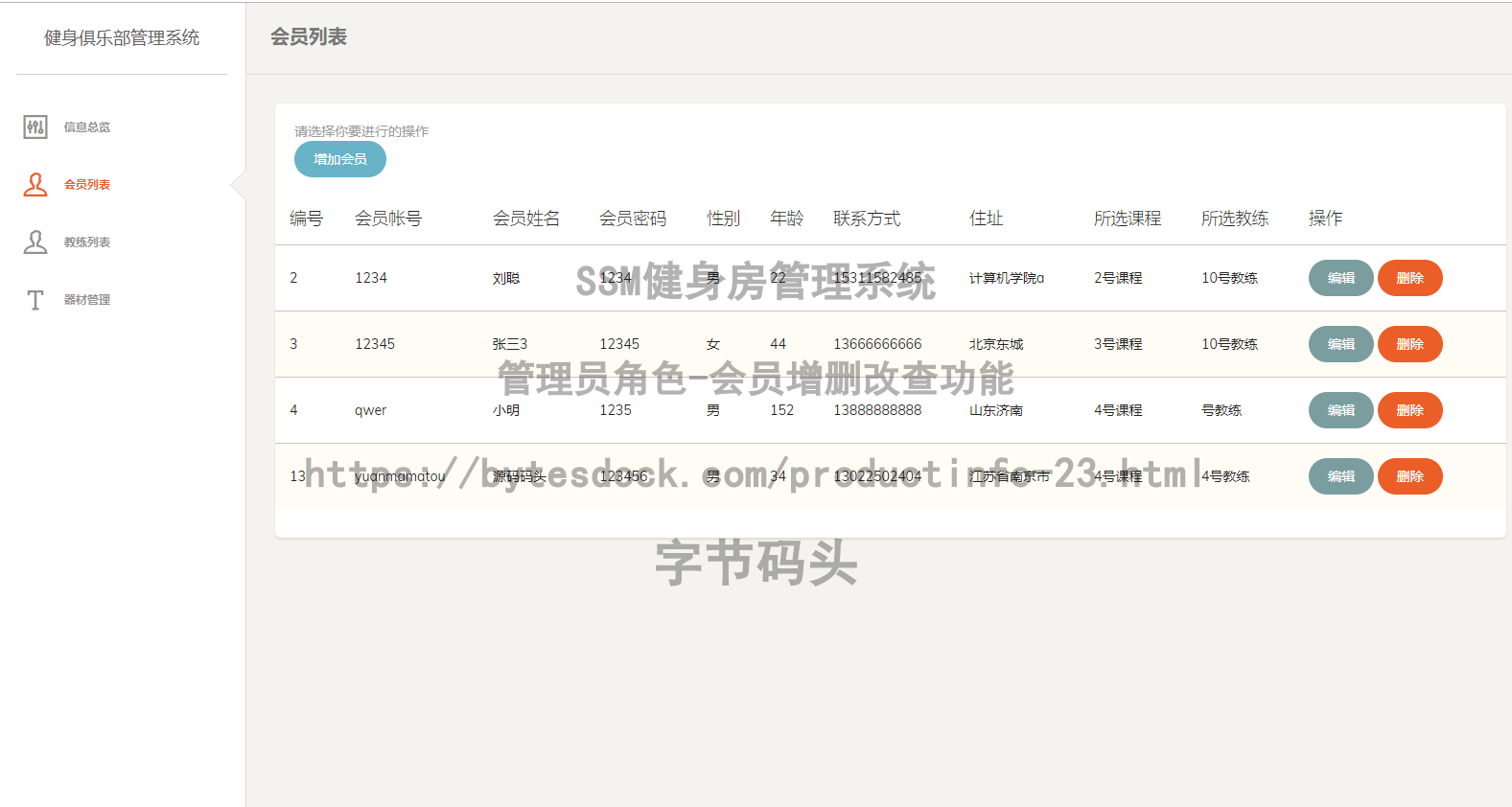
Task: Delete member 刘聪 via 删除 button
Action: (1410, 278)
